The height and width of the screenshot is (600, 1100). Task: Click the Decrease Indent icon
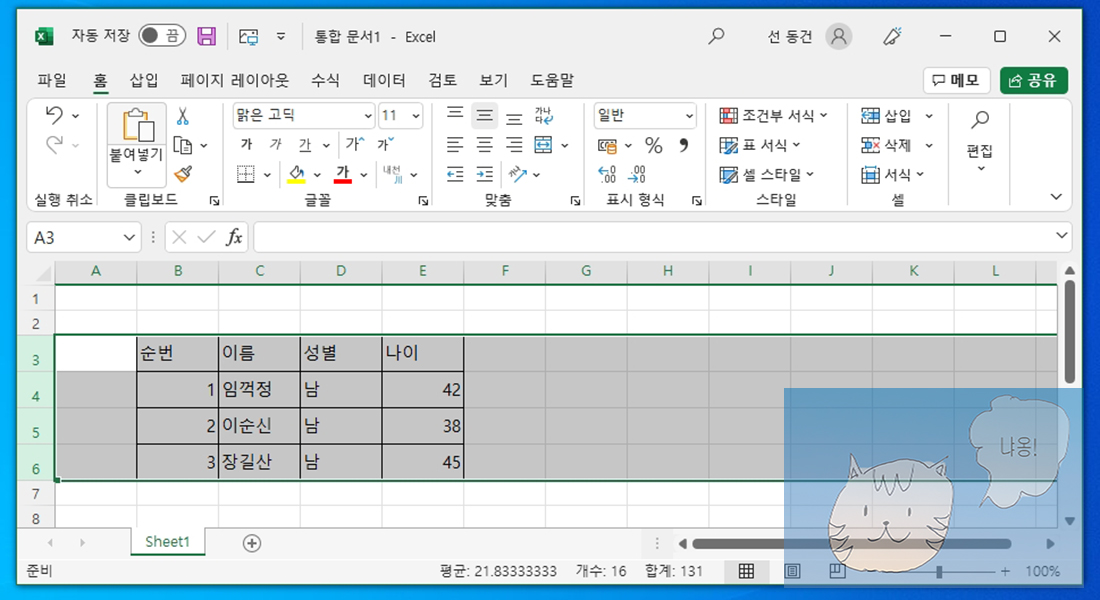pos(455,174)
